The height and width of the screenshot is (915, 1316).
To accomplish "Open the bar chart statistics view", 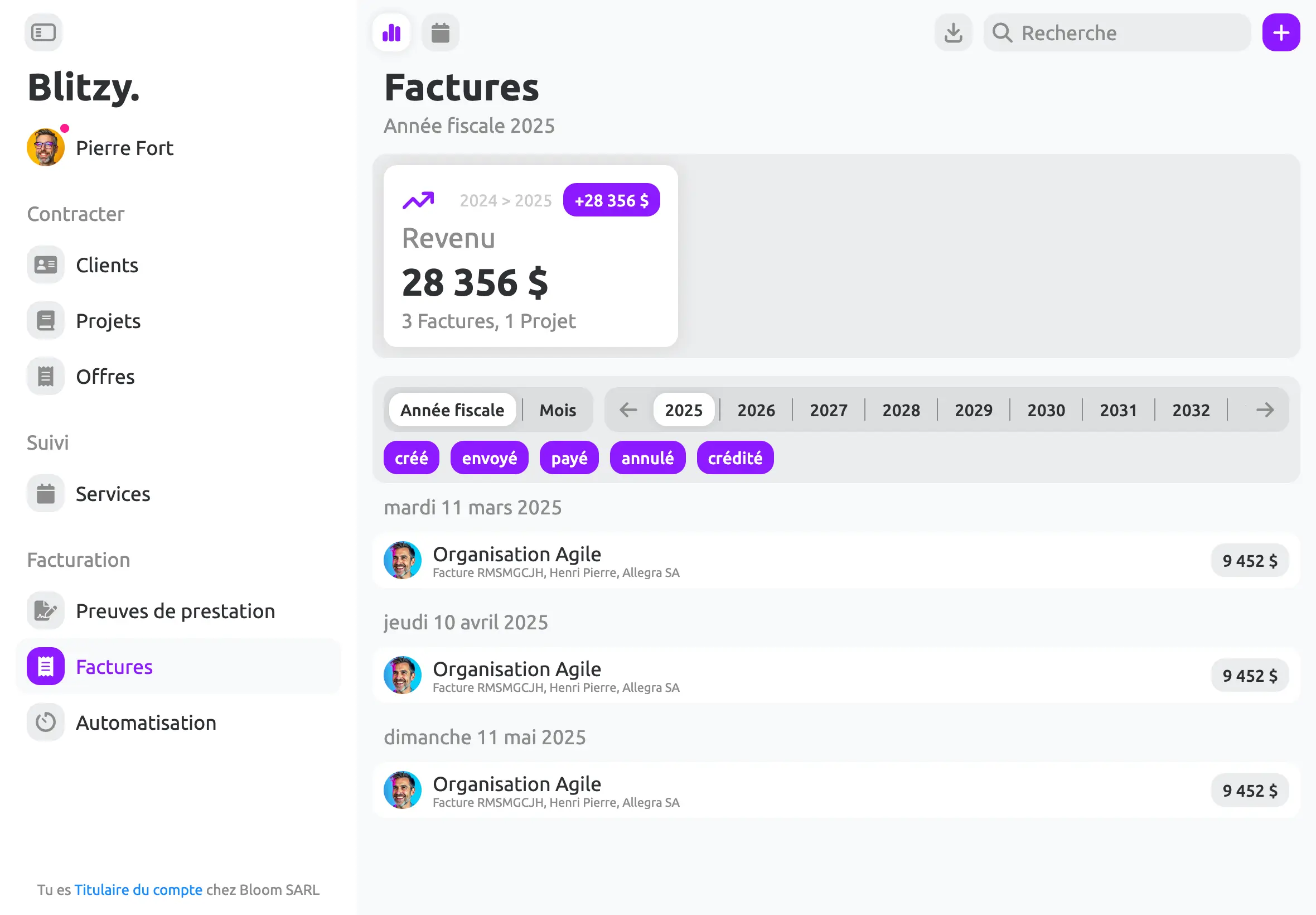I will 391,32.
